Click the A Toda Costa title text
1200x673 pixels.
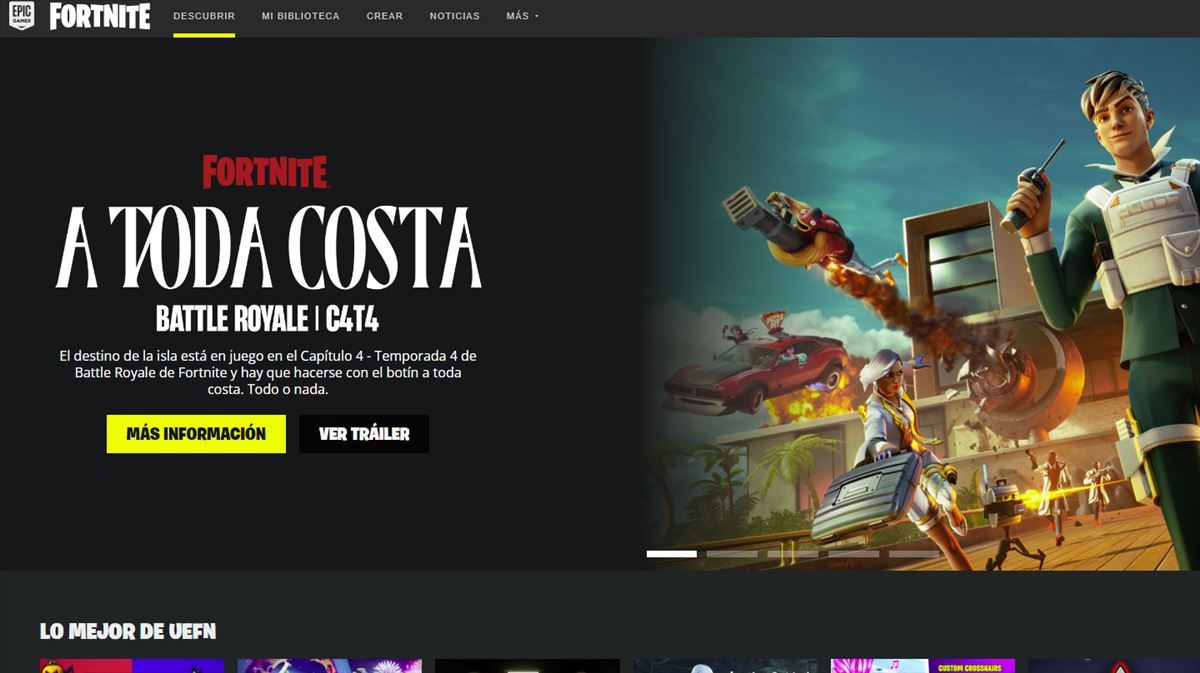pos(268,247)
